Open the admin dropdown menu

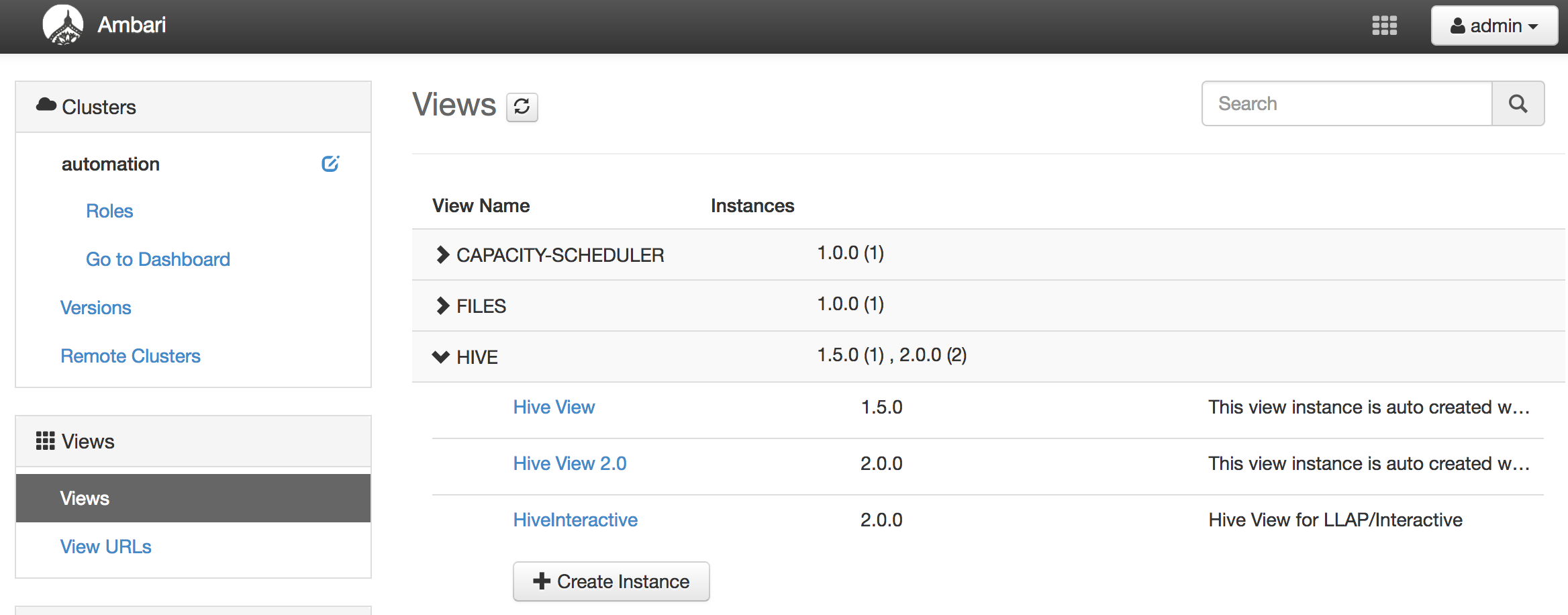(x=1494, y=26)
